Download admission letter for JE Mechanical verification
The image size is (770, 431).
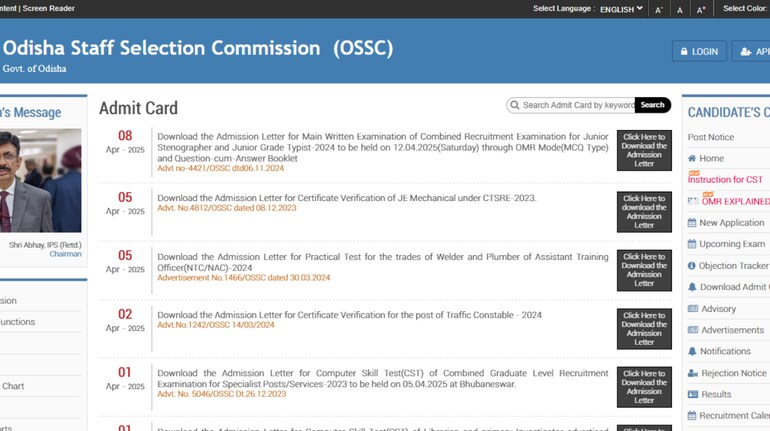pos(644,212)
